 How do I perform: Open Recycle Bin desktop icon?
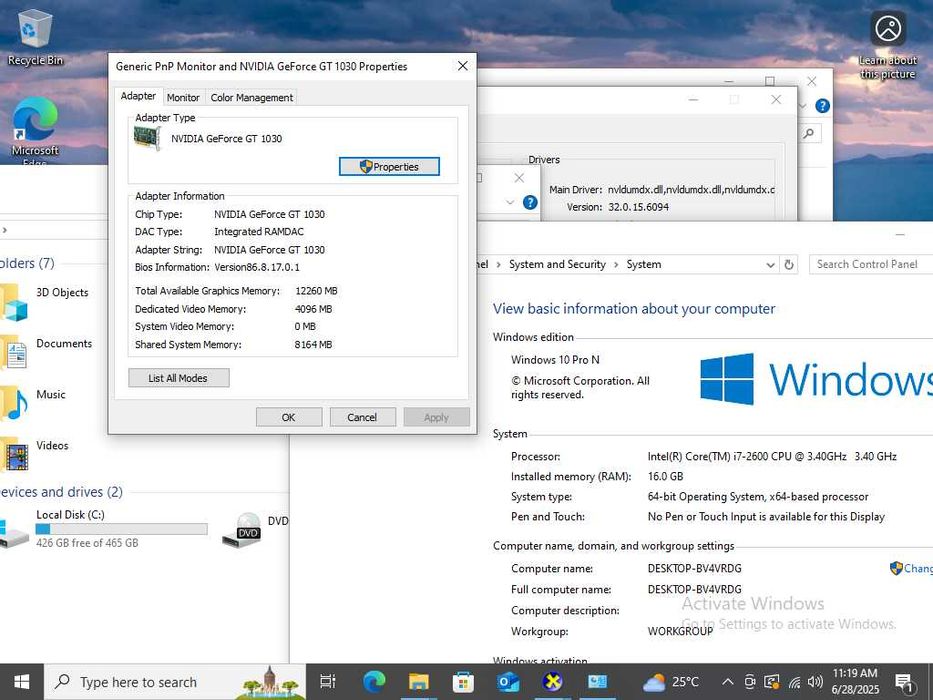point(35,37)
